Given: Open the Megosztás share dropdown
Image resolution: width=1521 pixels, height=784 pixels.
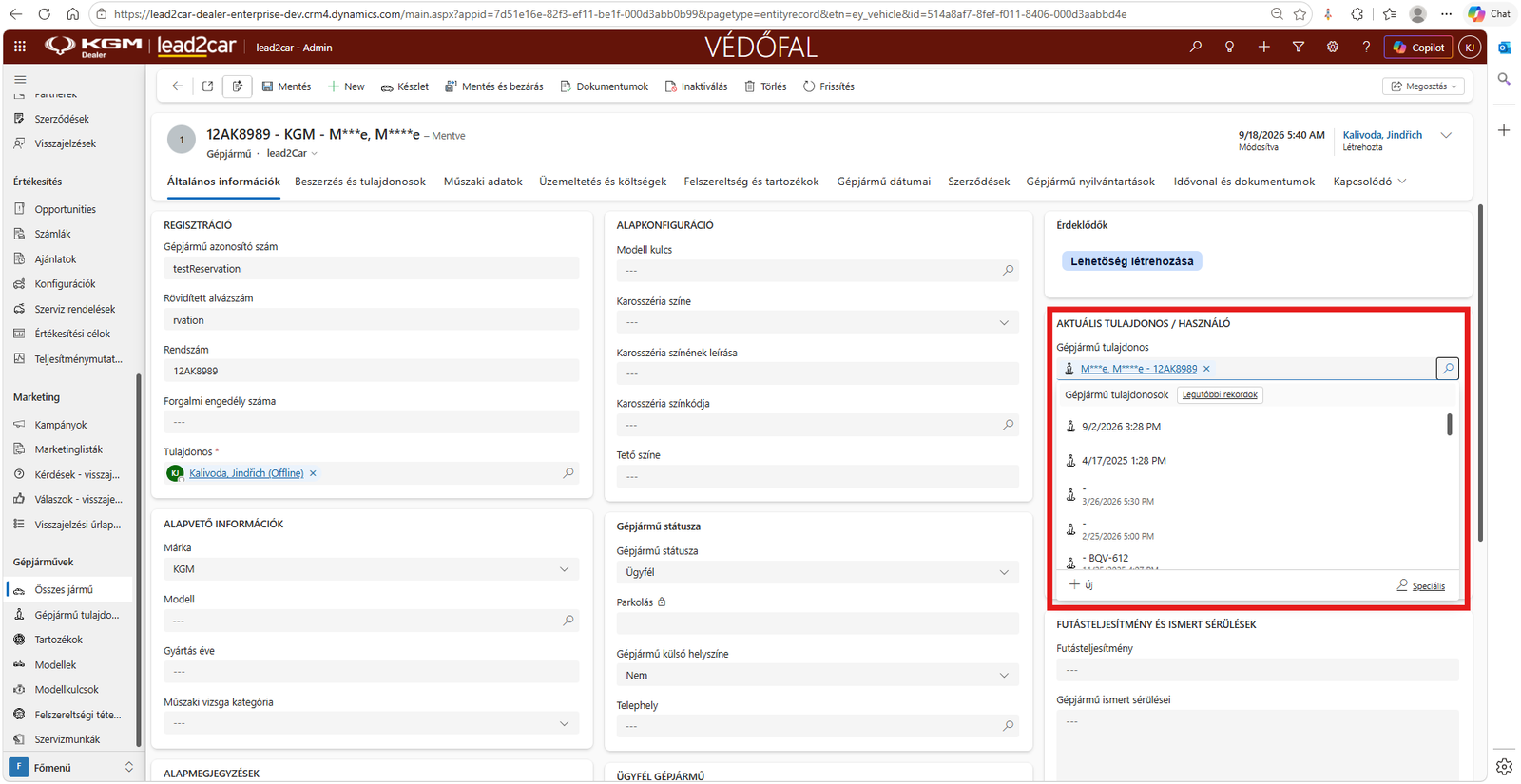Looking at the screenshot, I should (x=1423, y=86).
